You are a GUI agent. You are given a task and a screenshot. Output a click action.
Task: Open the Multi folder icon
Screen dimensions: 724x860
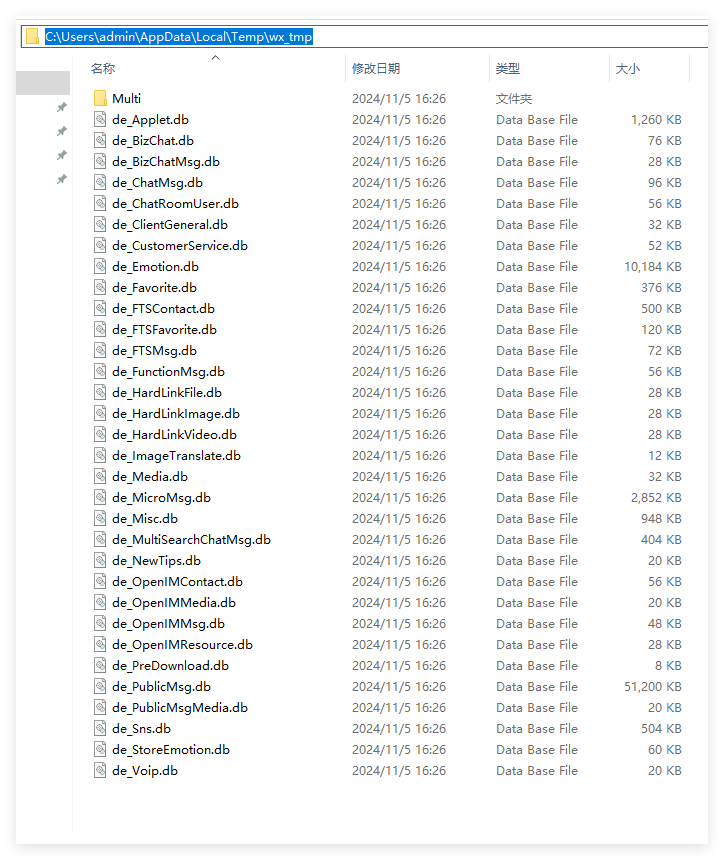pos(100,98)
